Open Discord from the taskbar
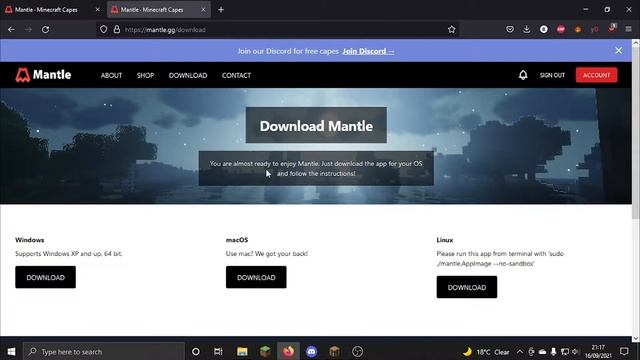This screenshot has height=360, width=640. (311, 351)
